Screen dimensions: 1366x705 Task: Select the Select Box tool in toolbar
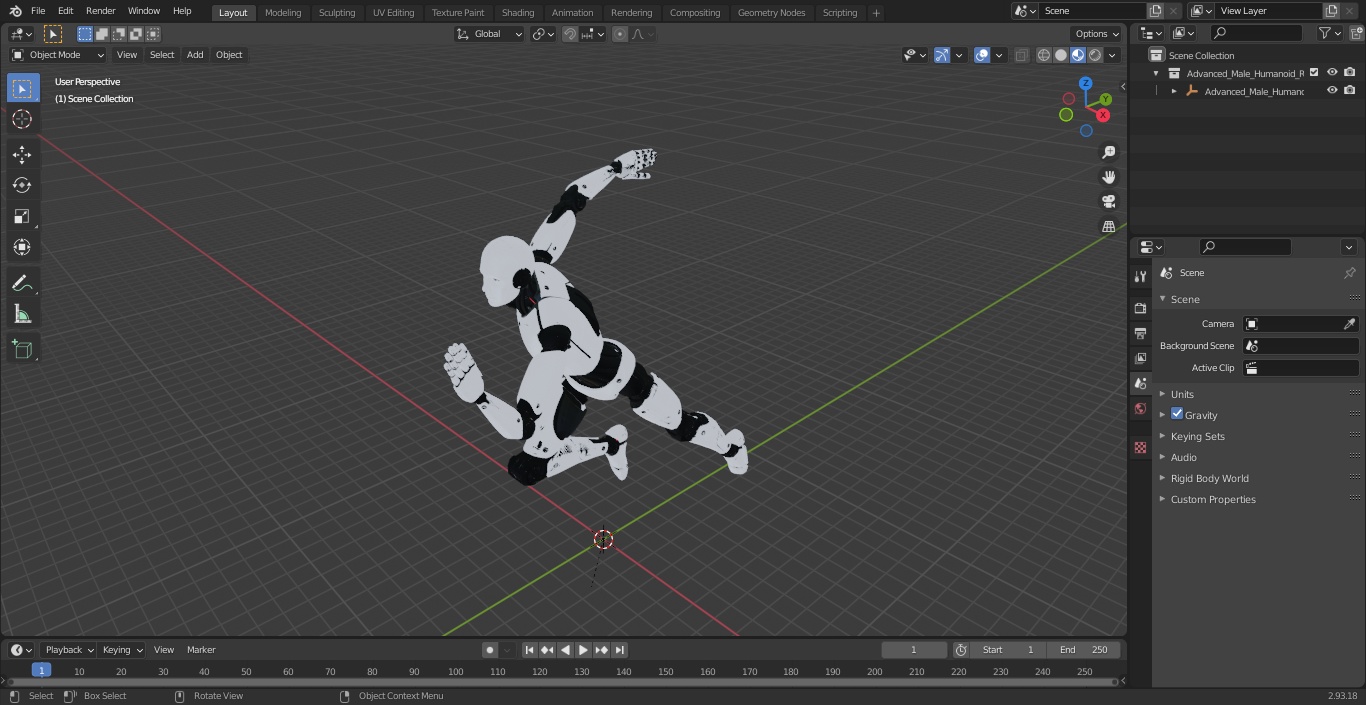(x=22, y=88)
